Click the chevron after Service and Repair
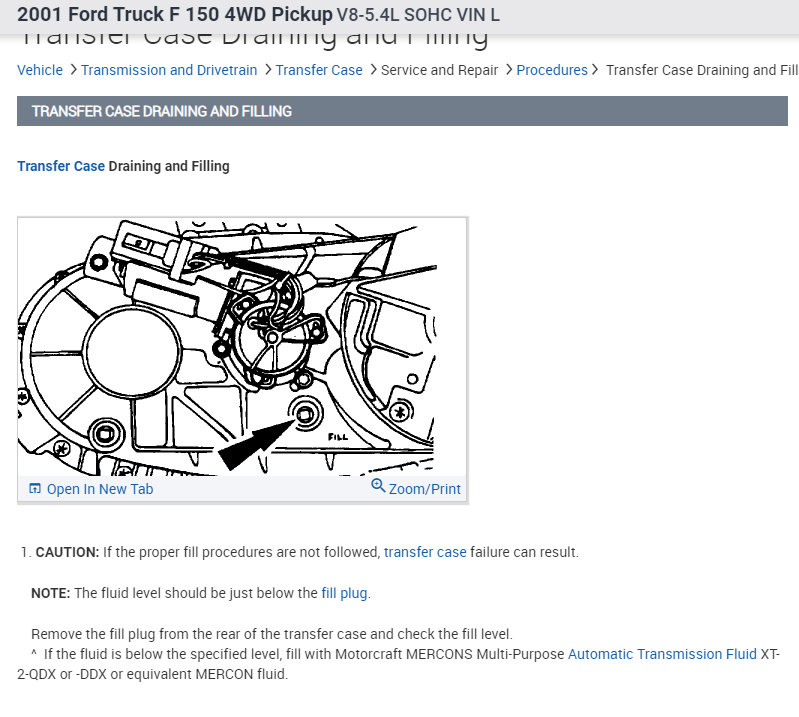Screen dimensions: 799x717 tap(508, 70)
